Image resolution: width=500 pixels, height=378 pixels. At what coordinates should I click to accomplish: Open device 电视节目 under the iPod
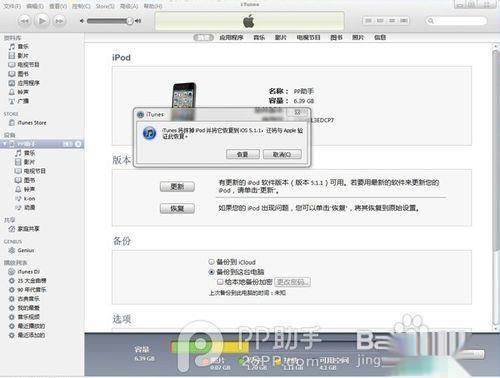[30, 171]
